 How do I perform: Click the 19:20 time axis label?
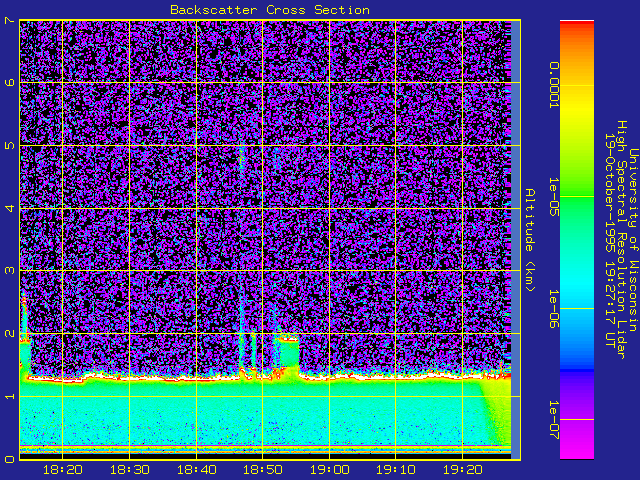462,470
